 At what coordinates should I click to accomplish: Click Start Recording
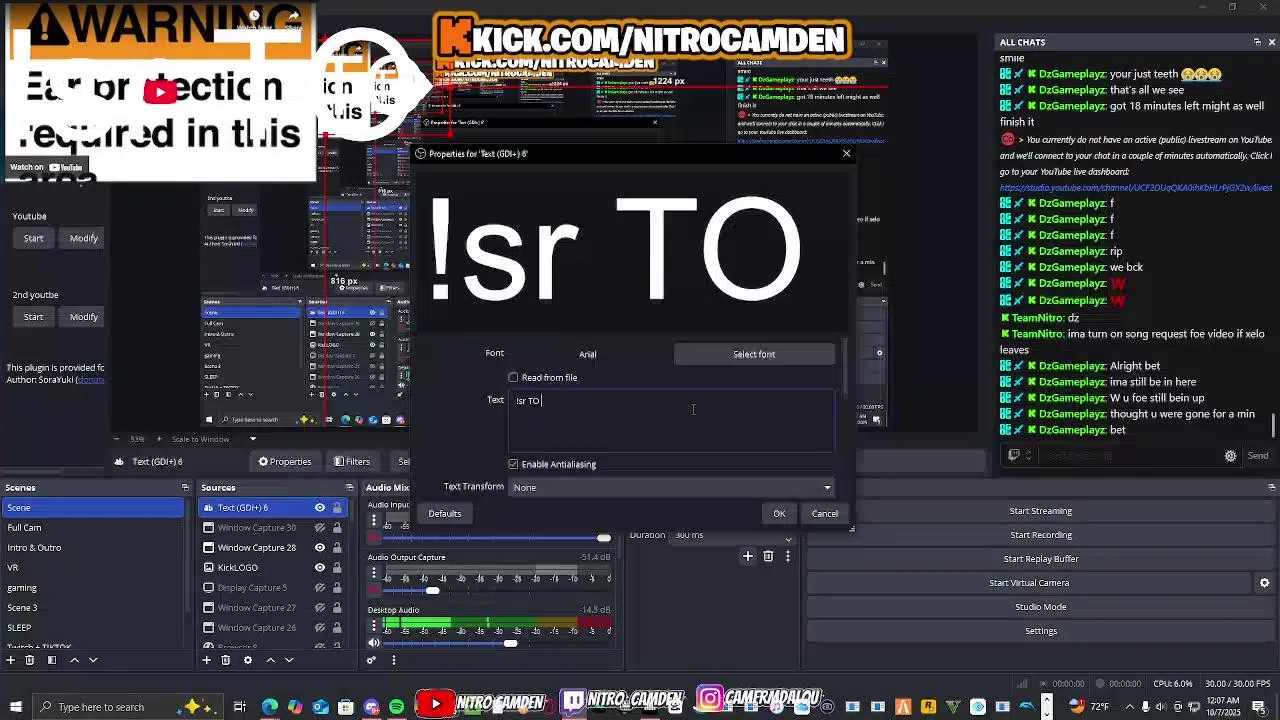coord(1040,535)
